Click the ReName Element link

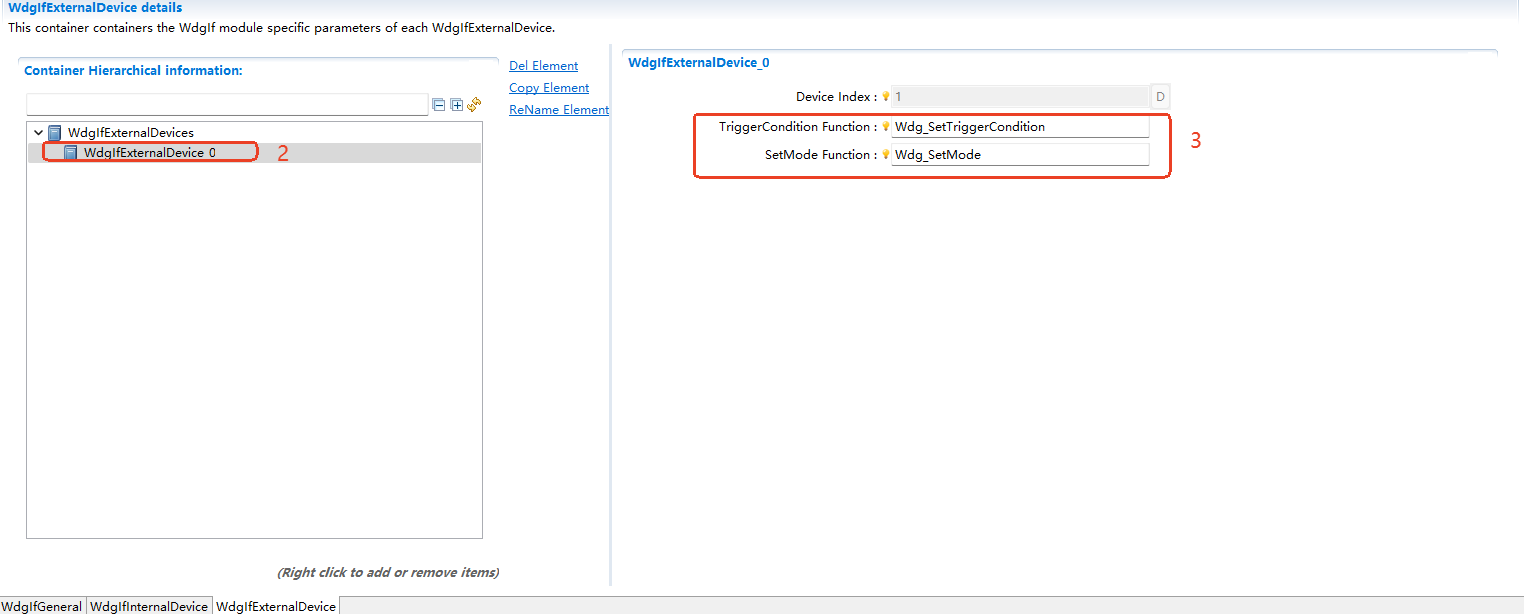coord(558,109)
